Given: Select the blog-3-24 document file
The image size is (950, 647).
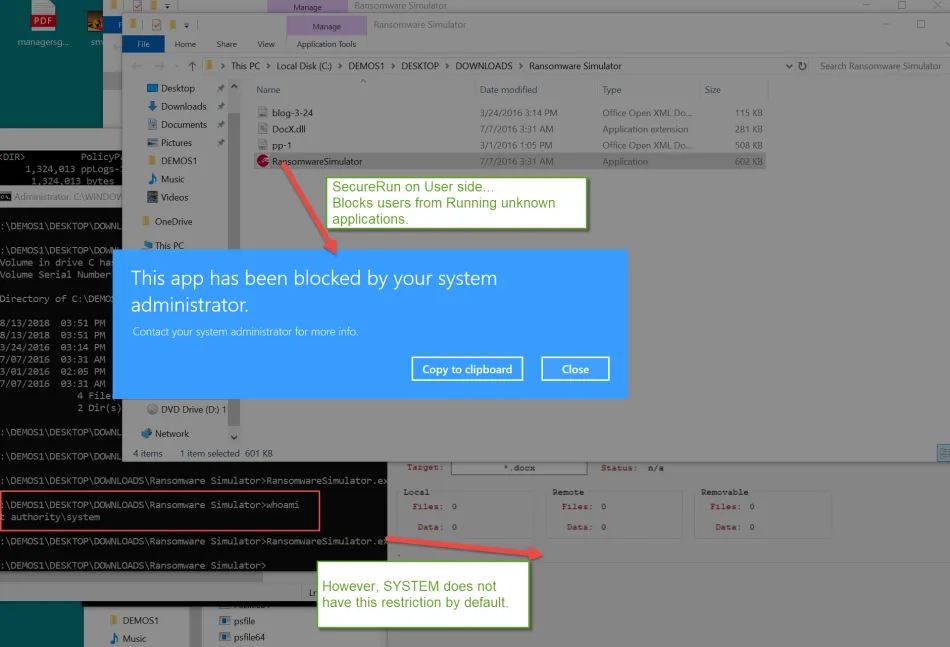Looking at the screenshot, I should click(292, 113).
